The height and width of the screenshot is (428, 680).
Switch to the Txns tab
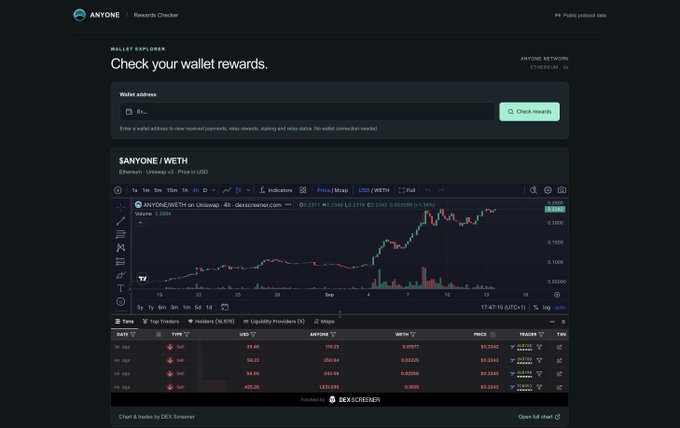click(x=124, y=321)
